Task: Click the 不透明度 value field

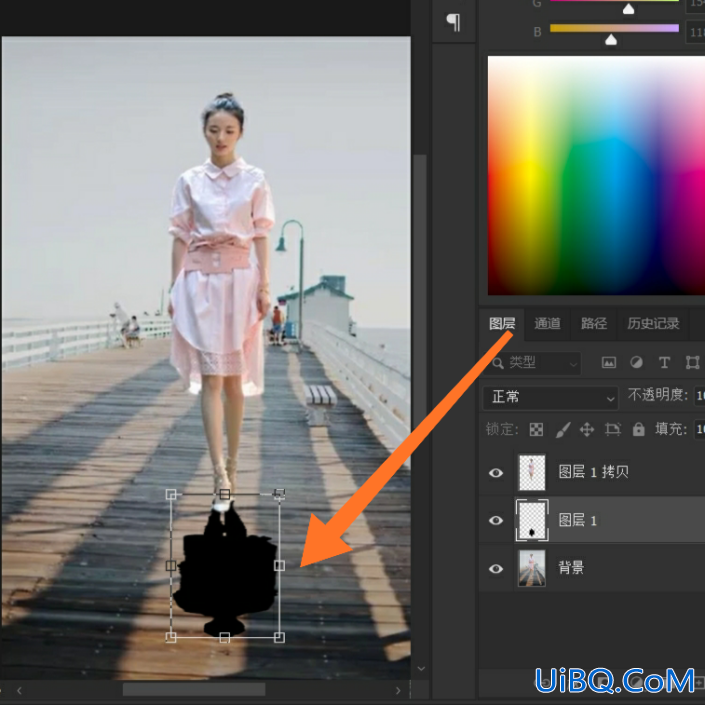Action: click(x=700, y=396)
